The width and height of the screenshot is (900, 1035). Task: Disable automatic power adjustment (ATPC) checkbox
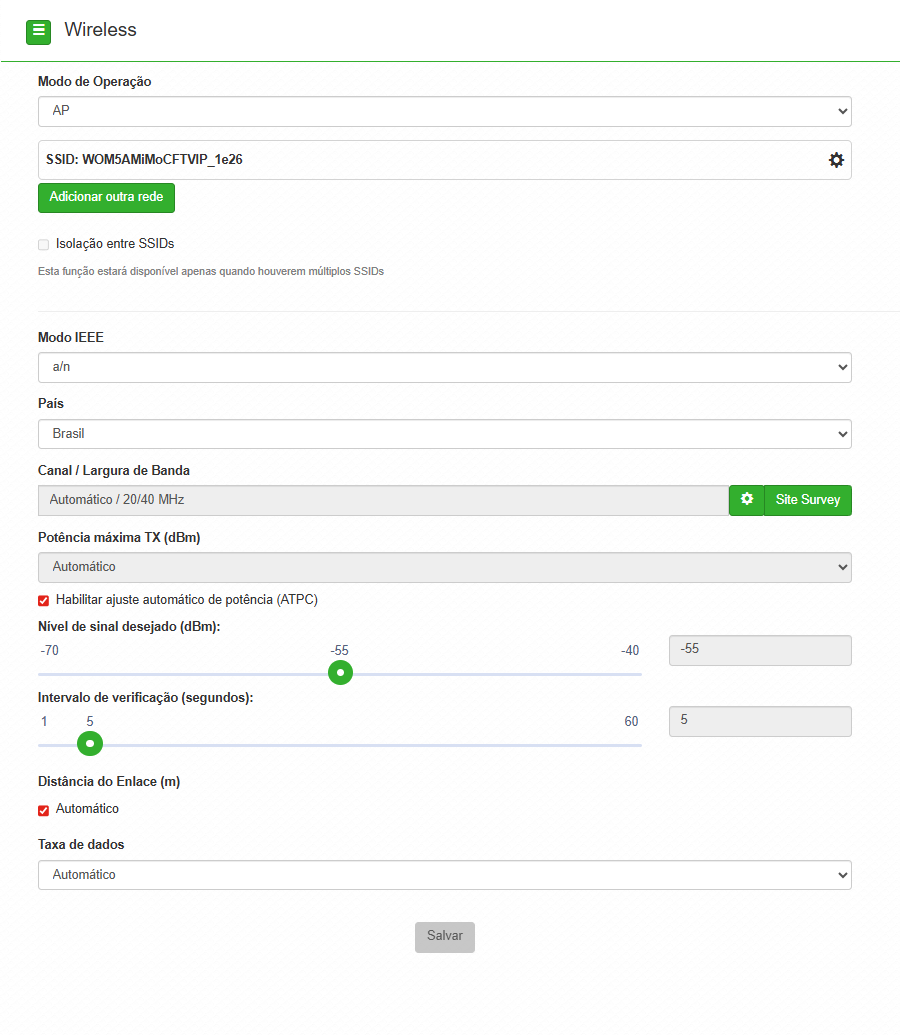point(43,600)
